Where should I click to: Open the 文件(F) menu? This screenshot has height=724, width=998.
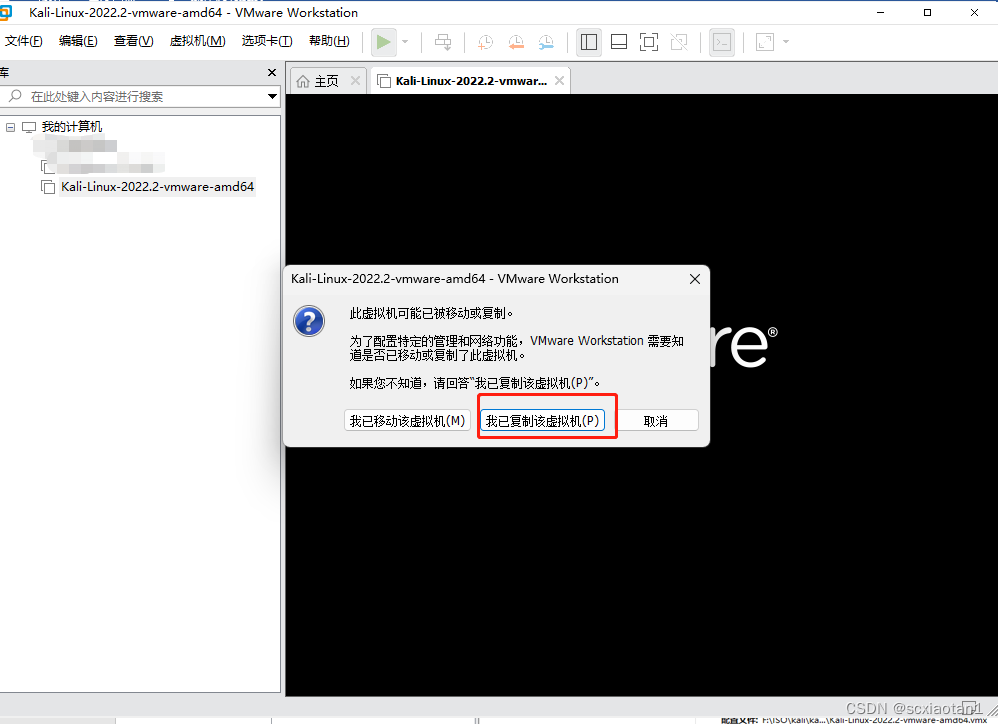(24, 41)
